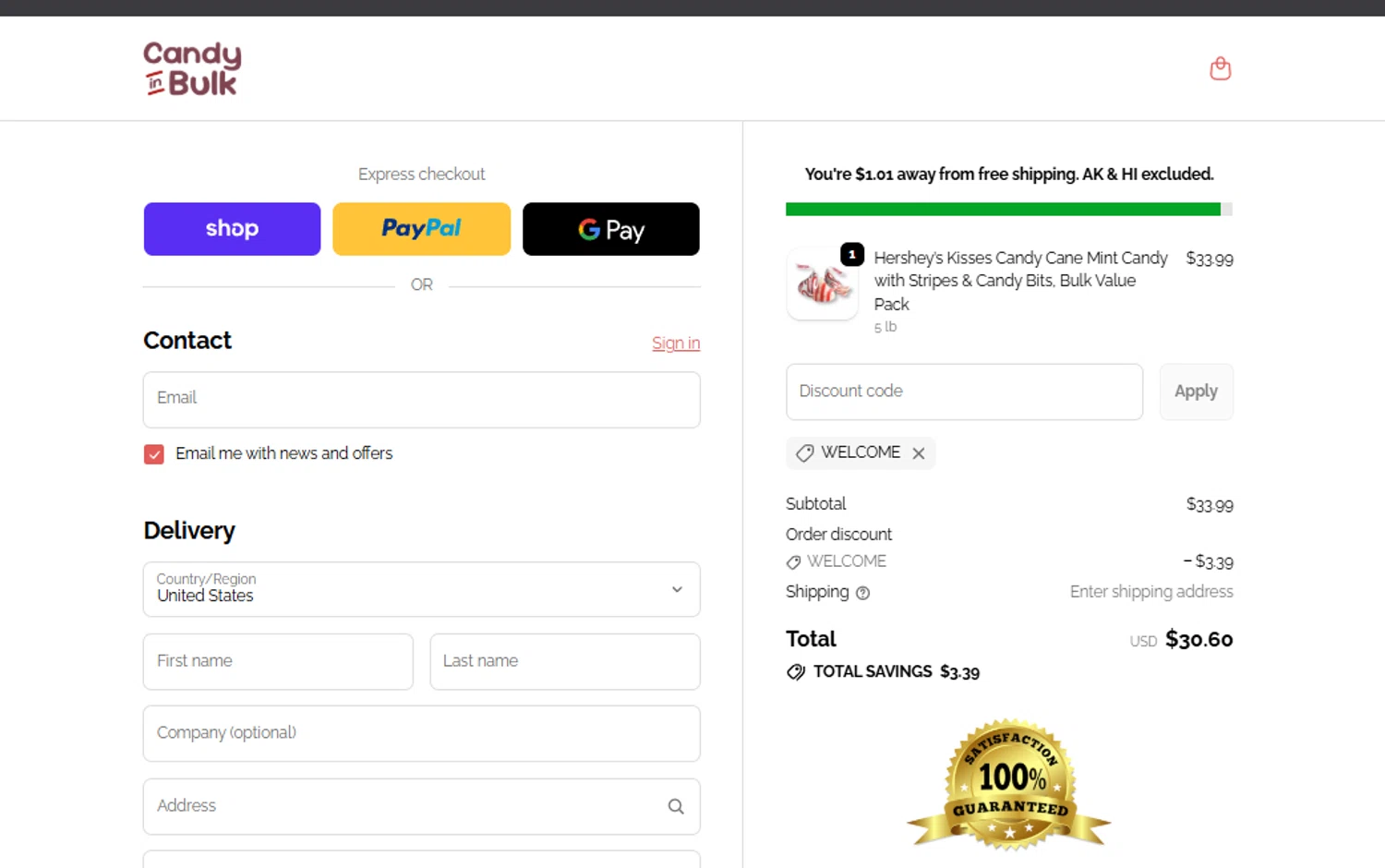Click the free shipping notice text
The width and height of the screenshot is (1385, 868).
1009,175
